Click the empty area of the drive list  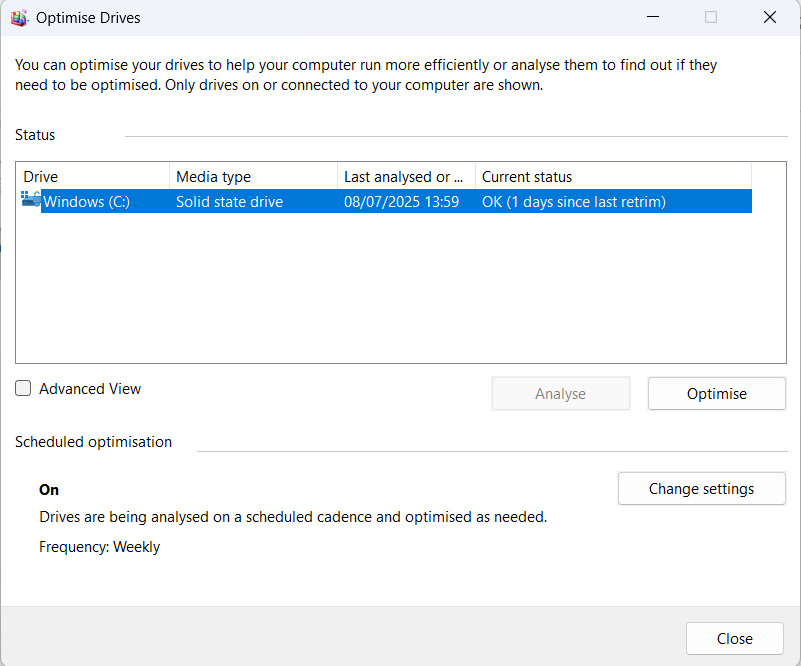click(400, 290)
